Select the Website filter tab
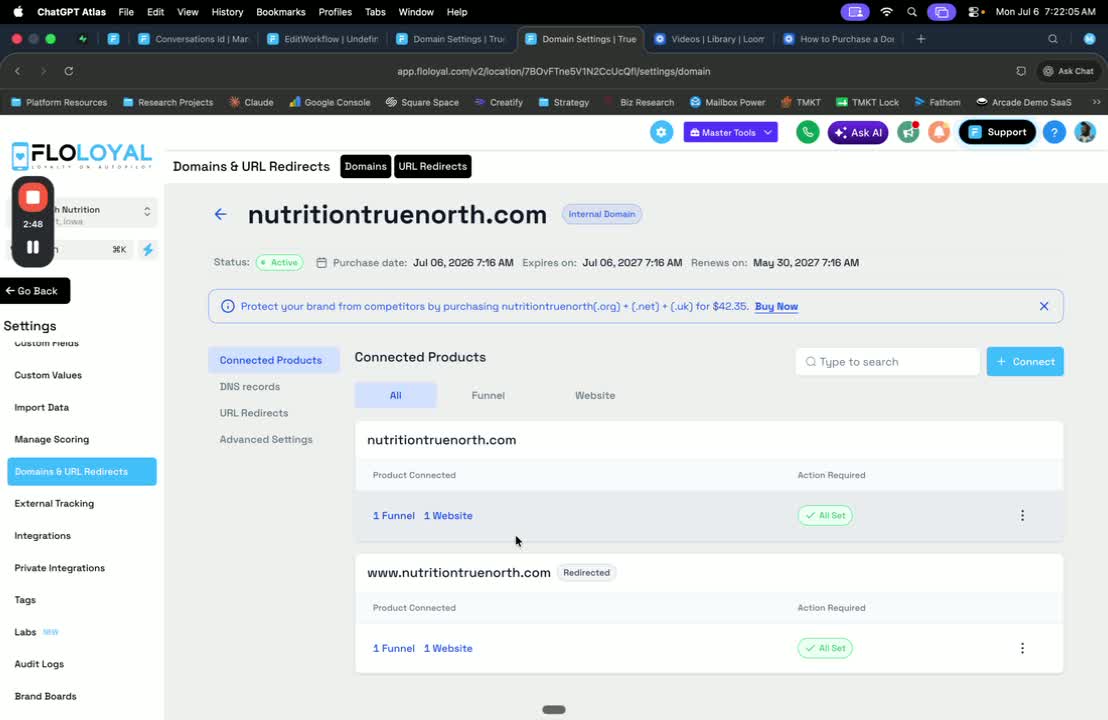Screen dimensions: 1108x720 [595, 395]
